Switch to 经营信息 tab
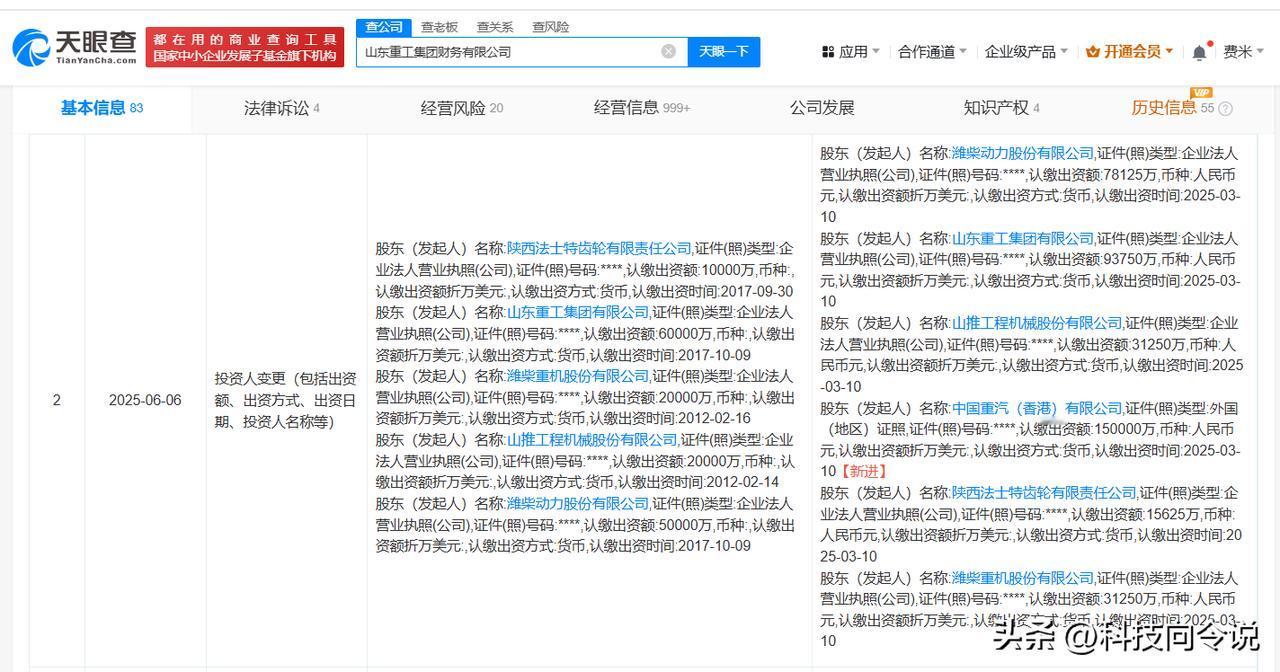The image size is (1280, 672). coord(642,108)
